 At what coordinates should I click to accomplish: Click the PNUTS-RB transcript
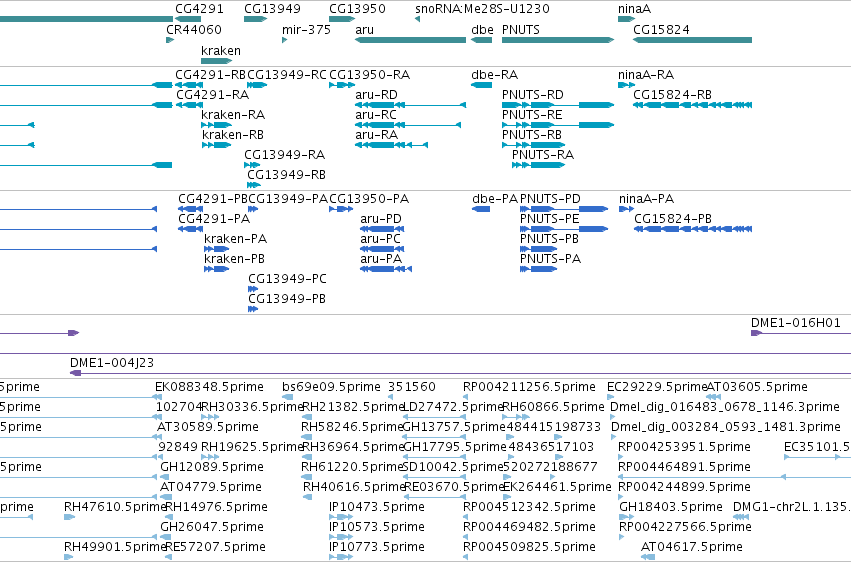534,145
